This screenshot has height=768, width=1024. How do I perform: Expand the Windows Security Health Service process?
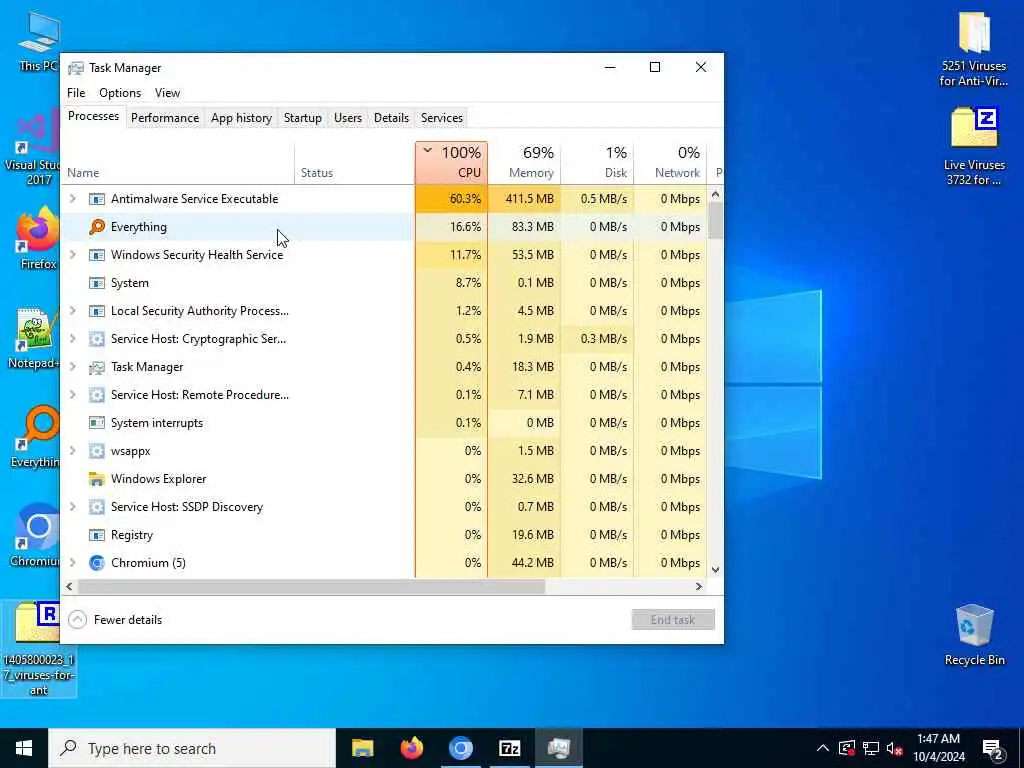pos(73,255)
